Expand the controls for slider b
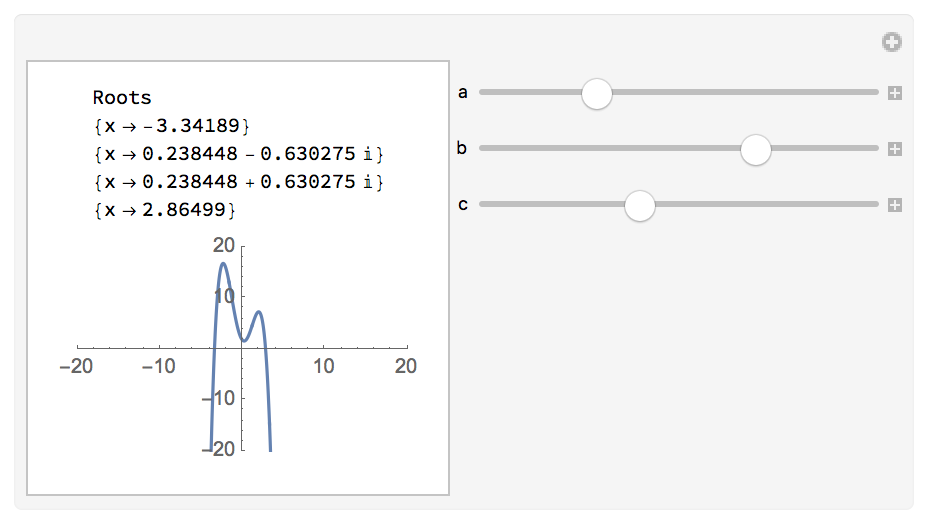 pos(895,149)
